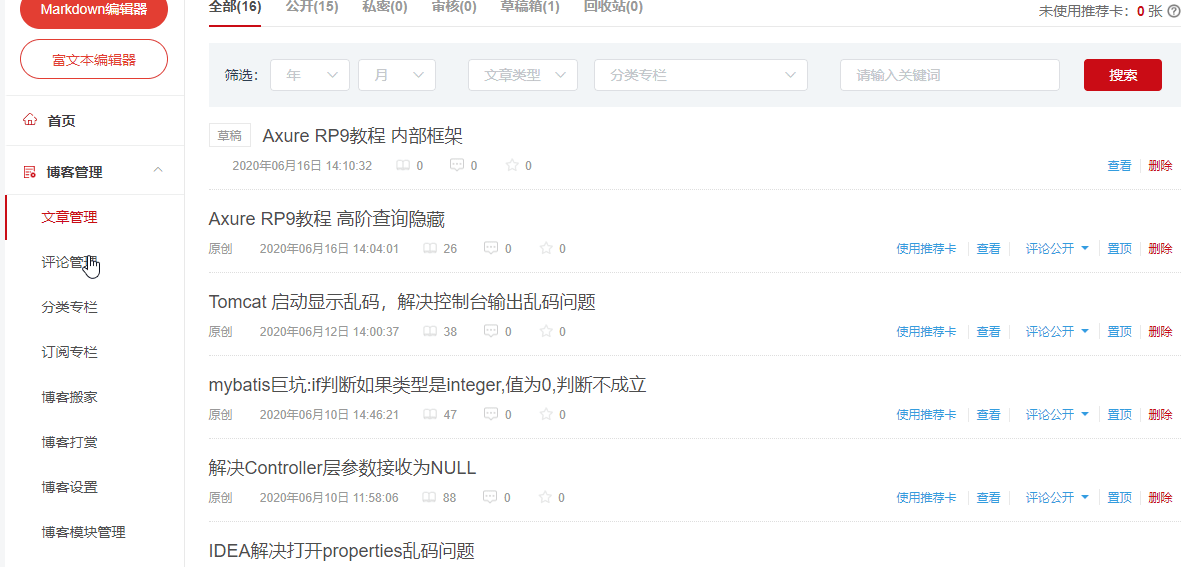Switch to the 公开(15) tab
The height and width of the screenshot is (567, 1204).
tap(312, 7)
